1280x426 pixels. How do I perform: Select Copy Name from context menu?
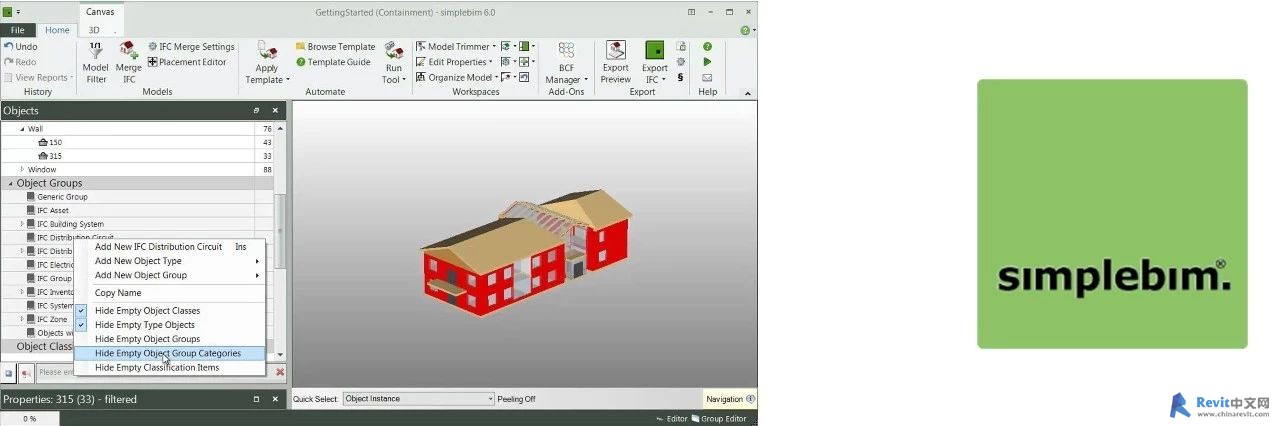170,293
